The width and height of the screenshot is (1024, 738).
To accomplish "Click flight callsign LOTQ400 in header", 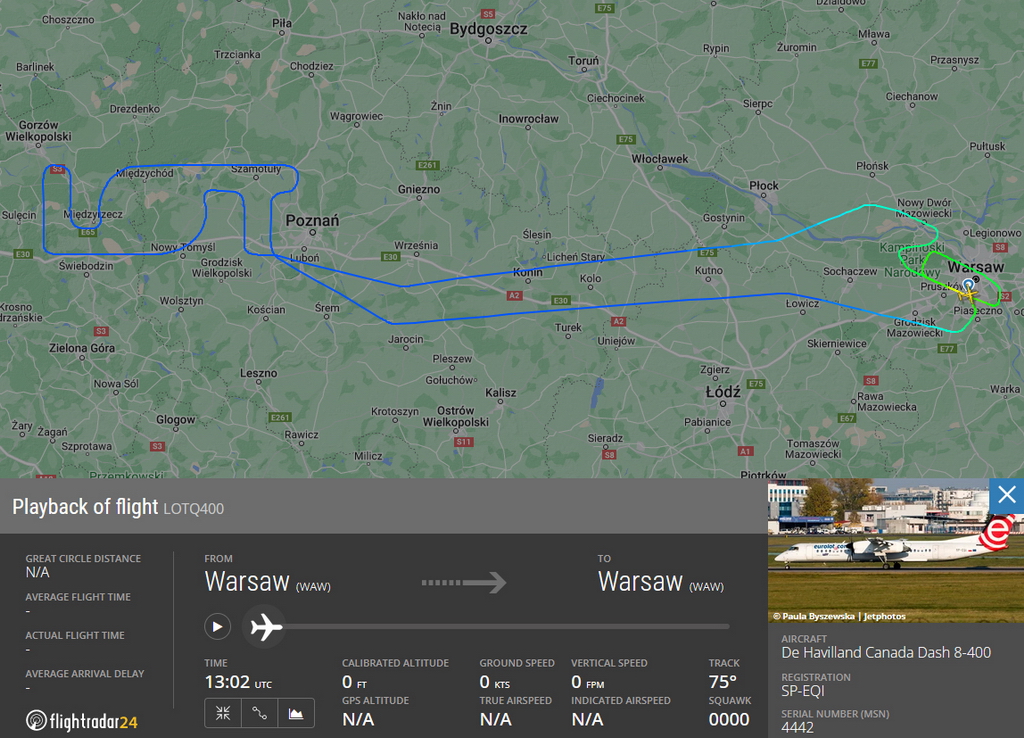I will point(193,509).
